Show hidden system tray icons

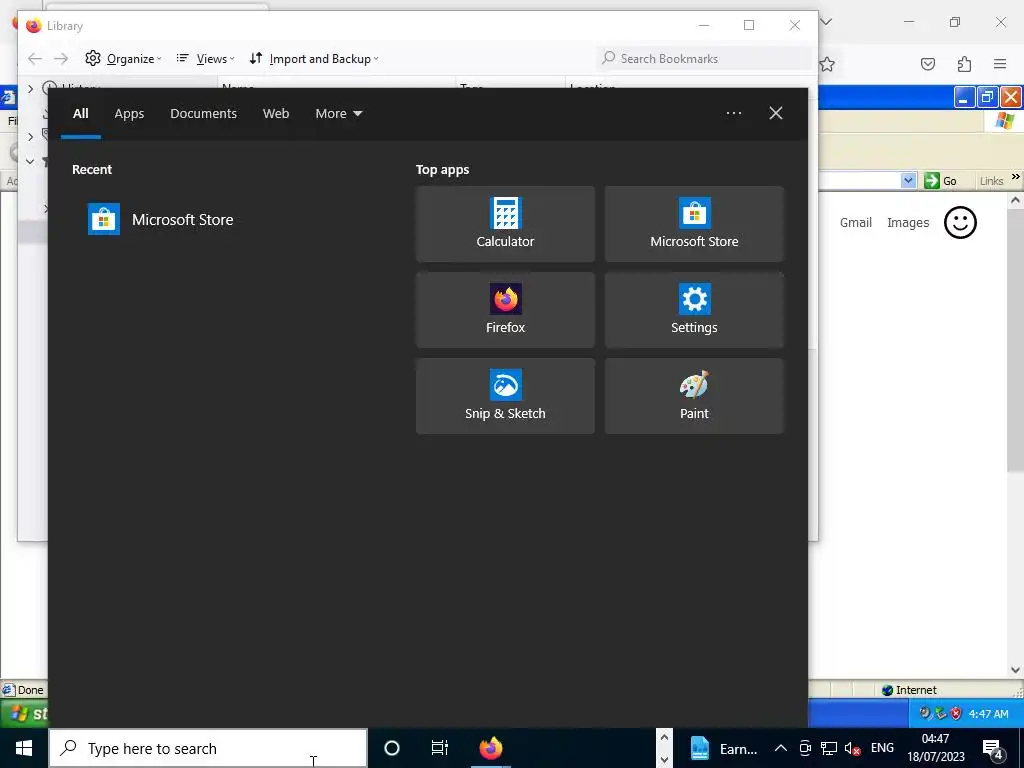(780, 748)
